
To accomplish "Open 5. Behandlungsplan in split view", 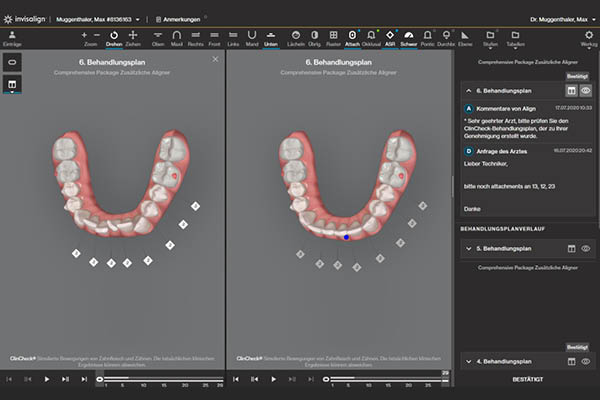I will pos(571,248).
